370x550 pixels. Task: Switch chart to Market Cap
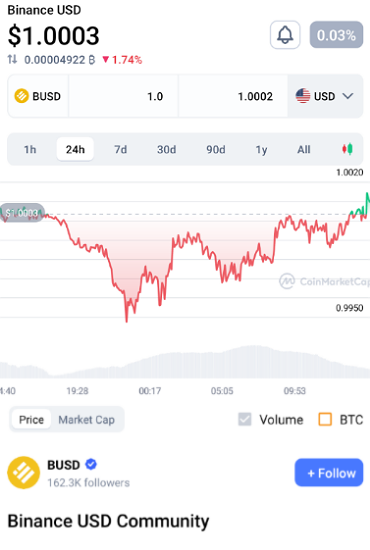tap(86, 420)
